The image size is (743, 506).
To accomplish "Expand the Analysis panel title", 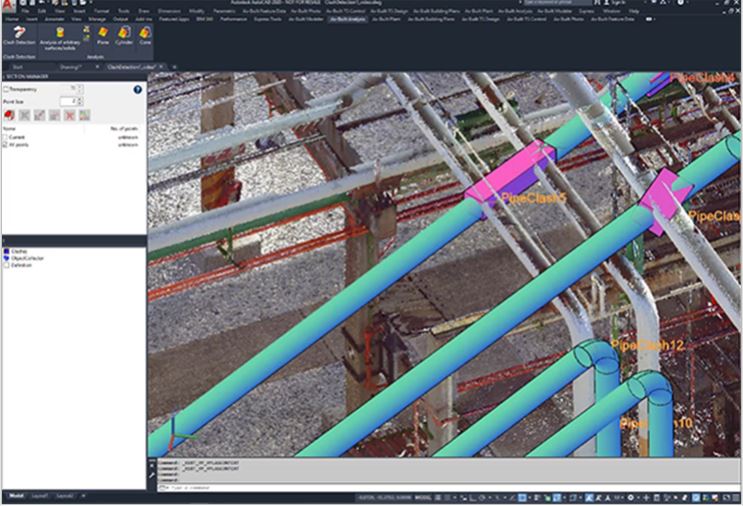I will pyautogui.click(x=95, y=56).
